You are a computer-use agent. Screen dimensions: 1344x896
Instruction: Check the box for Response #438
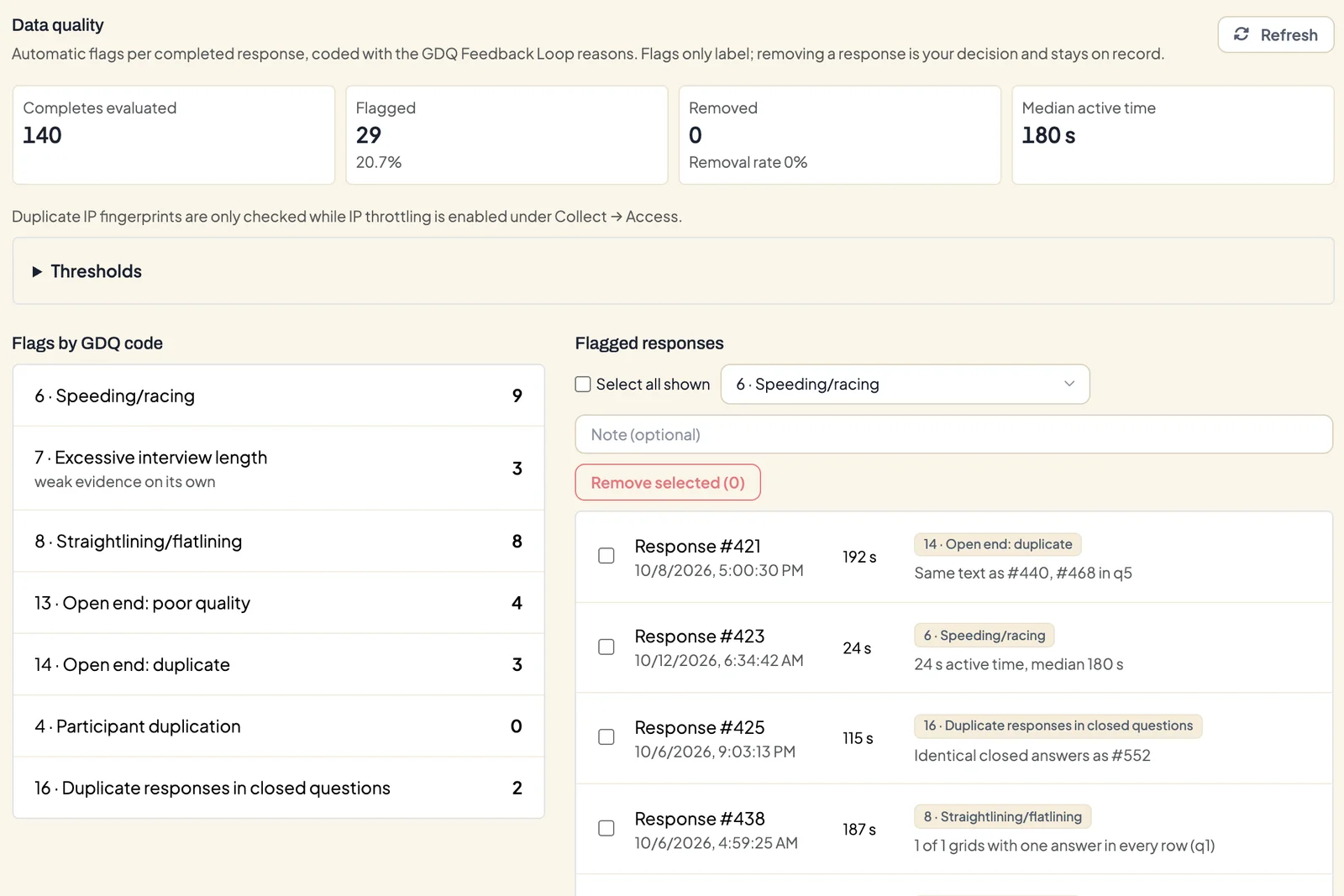pyautogui.click(x=606, y=829)
